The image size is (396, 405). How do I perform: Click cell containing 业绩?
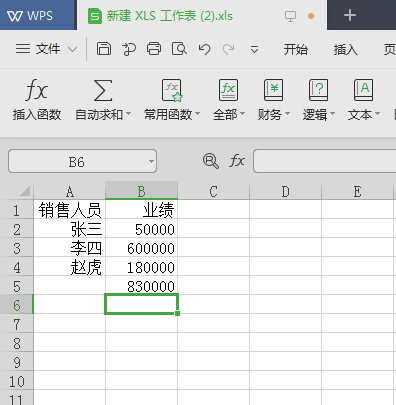141,210
